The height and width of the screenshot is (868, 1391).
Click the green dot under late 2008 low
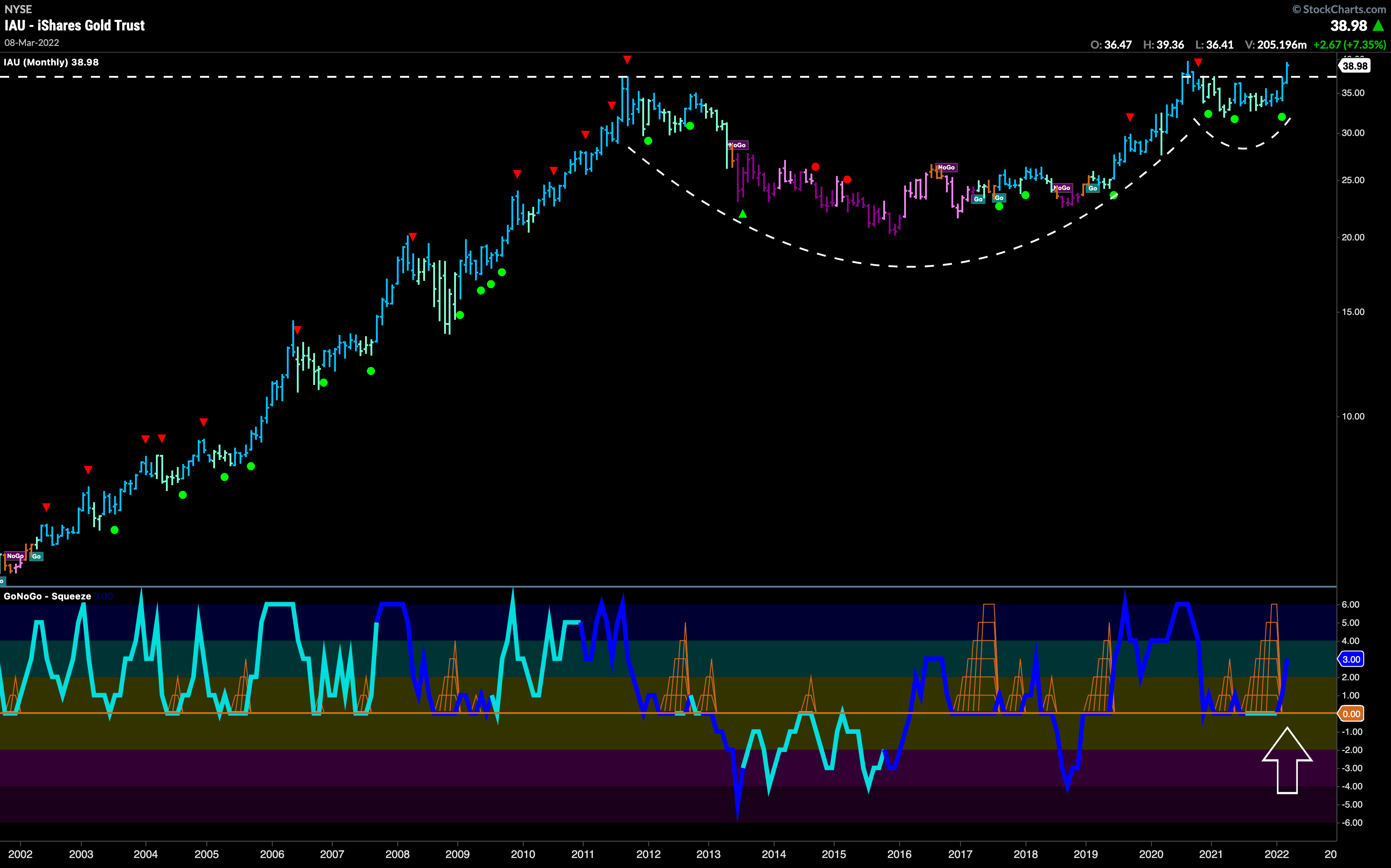[459, 315]
